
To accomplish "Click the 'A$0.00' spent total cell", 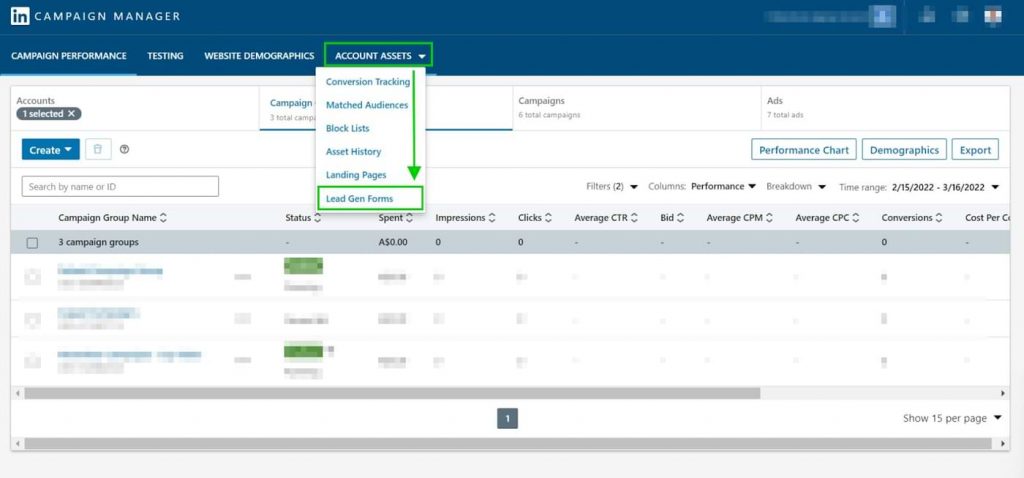I will [393, 242].
